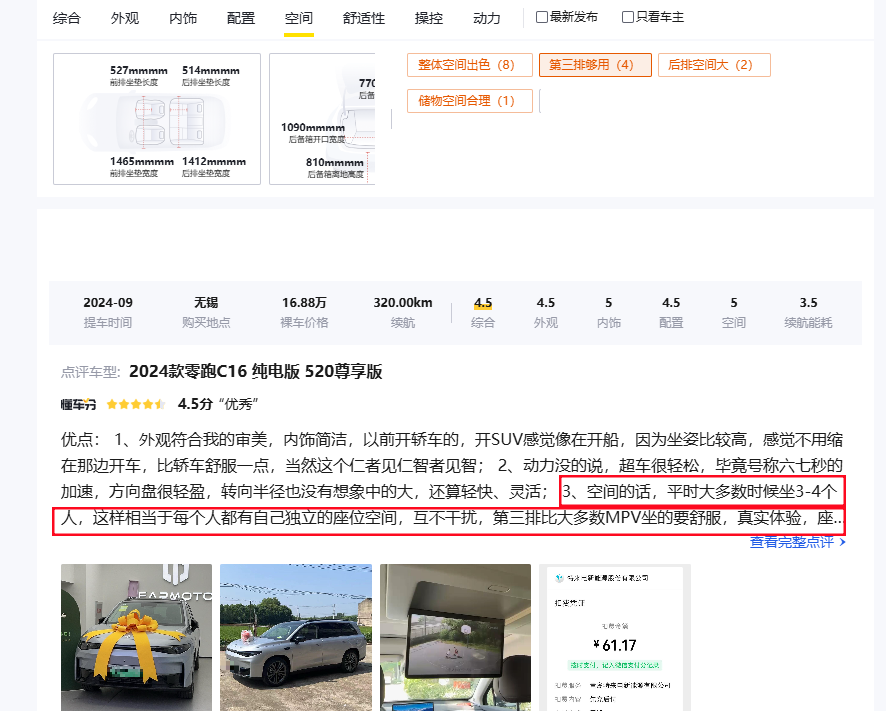Open the ¥61.17 payment receipt image
The image size is (890, 711).
615,637
